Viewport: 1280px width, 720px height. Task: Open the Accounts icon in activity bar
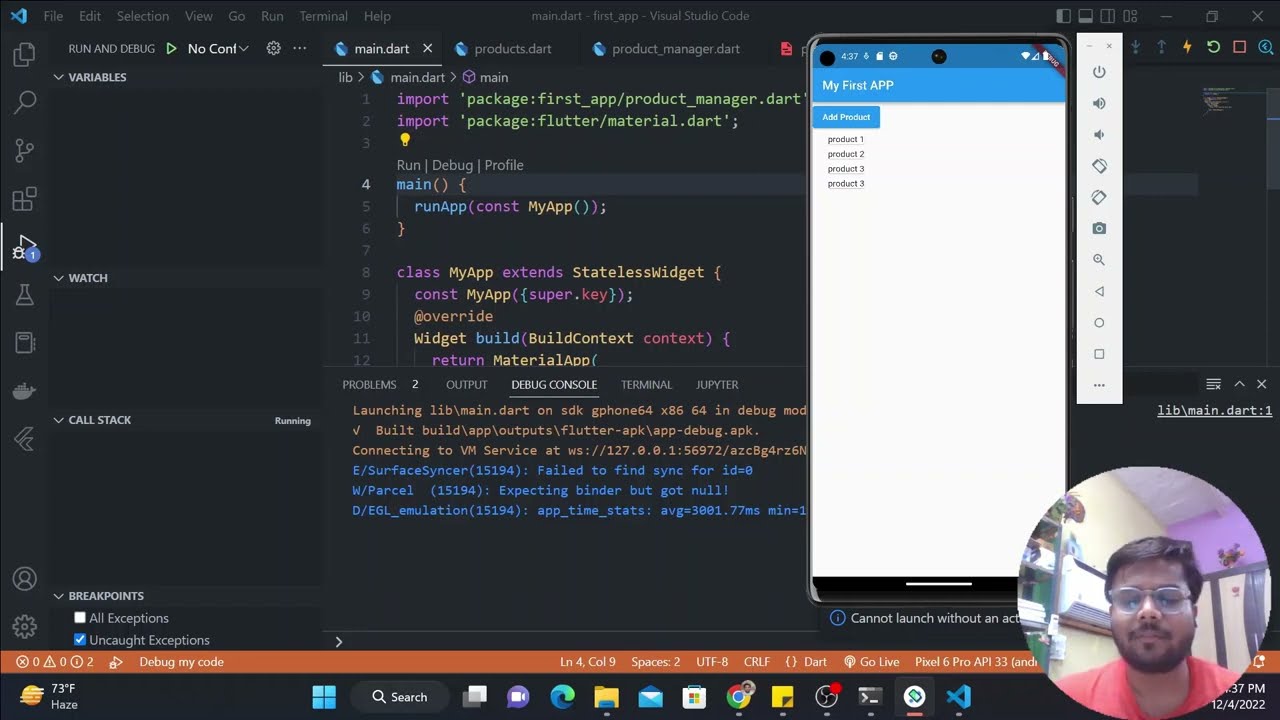(25, 579)
